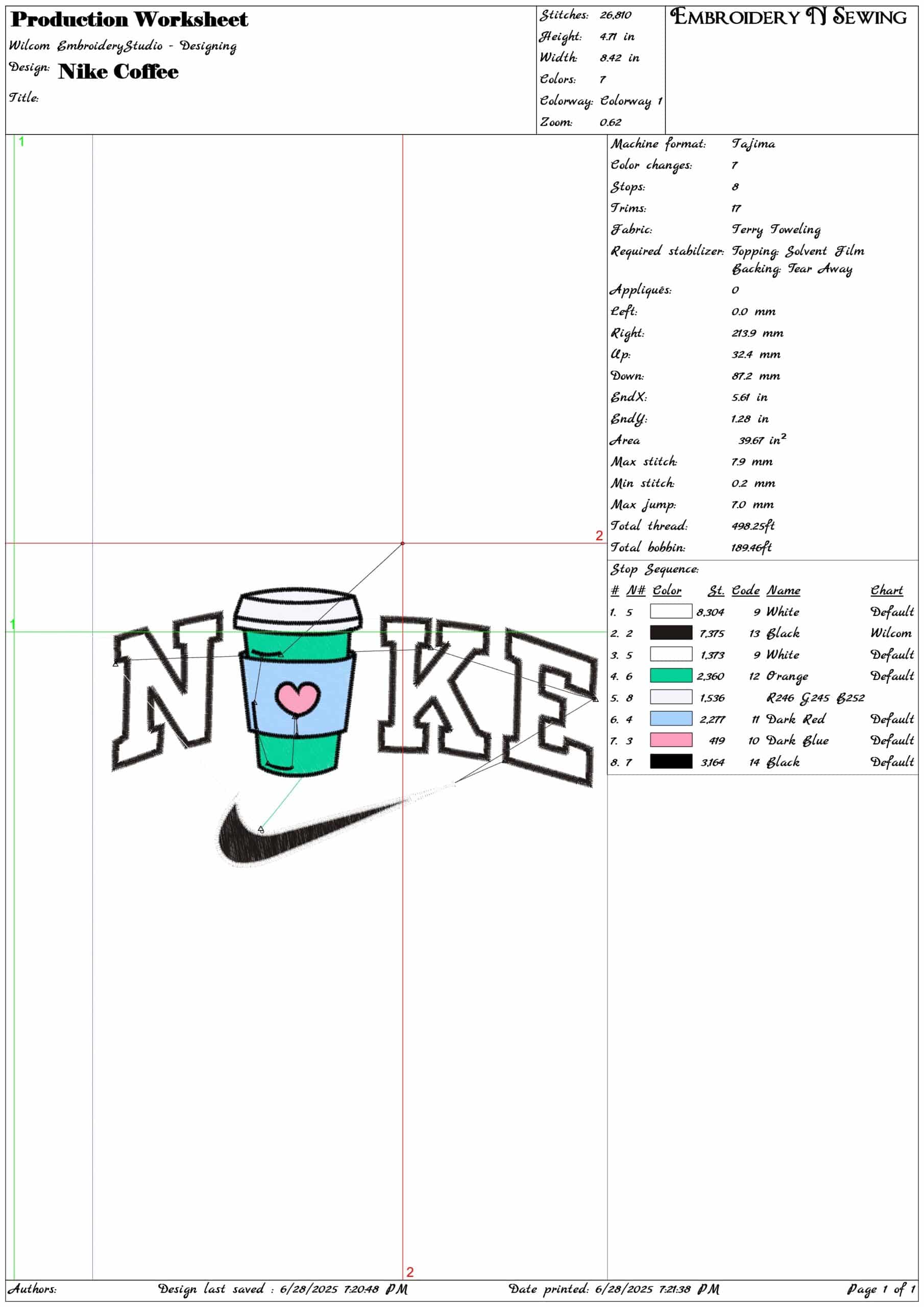Click the 'Date printed' timestamp
Image resolution: width=924 pixels, height=1307 pixels.
(614, 1288)
